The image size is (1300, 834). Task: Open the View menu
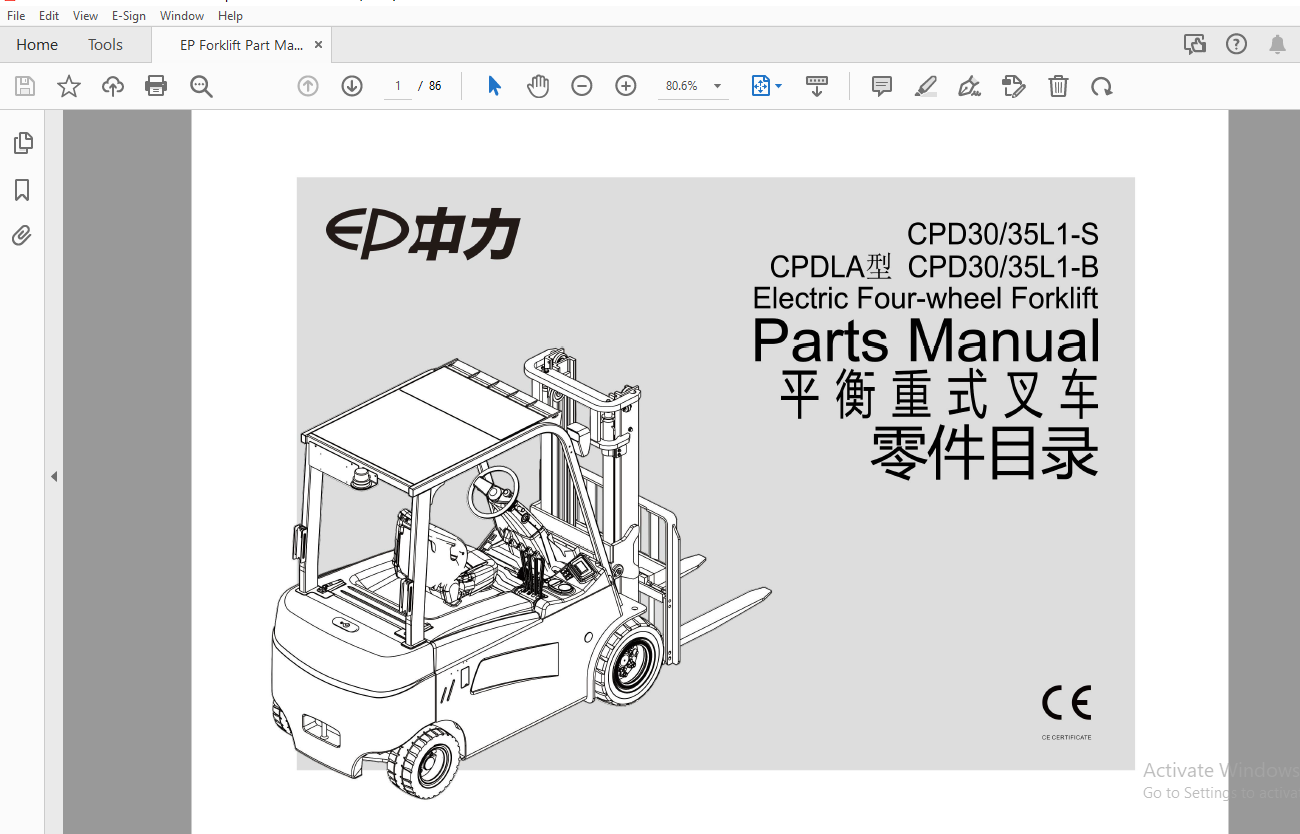(x=86, y=16)
